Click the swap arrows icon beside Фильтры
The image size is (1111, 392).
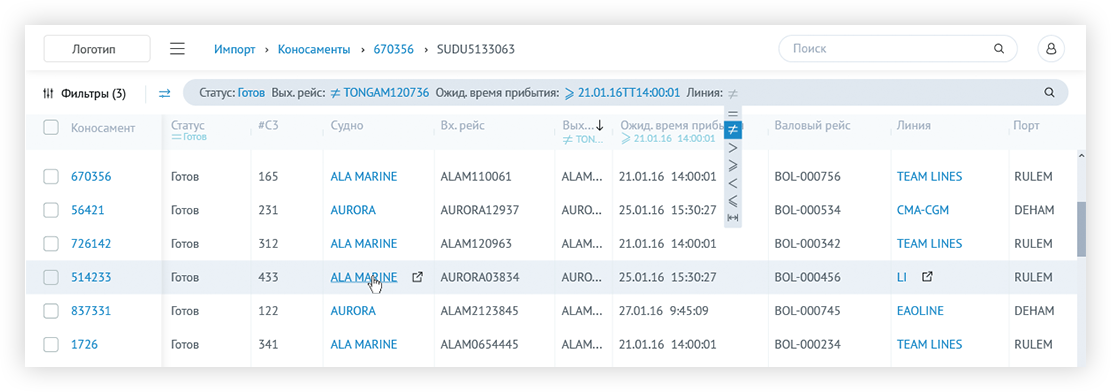click(164, 93)
